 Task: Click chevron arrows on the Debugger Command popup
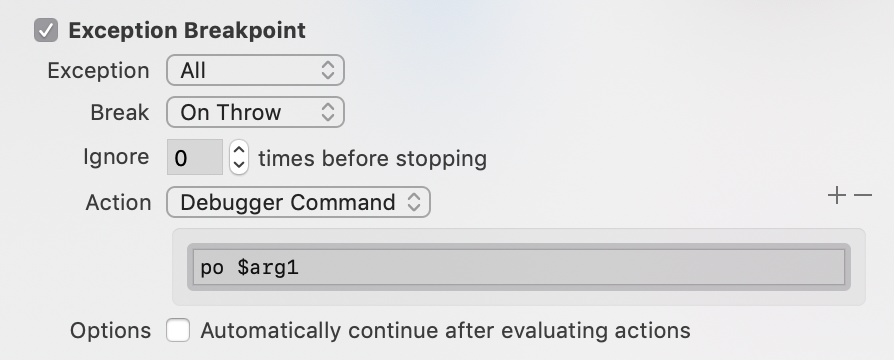[413, 202]
